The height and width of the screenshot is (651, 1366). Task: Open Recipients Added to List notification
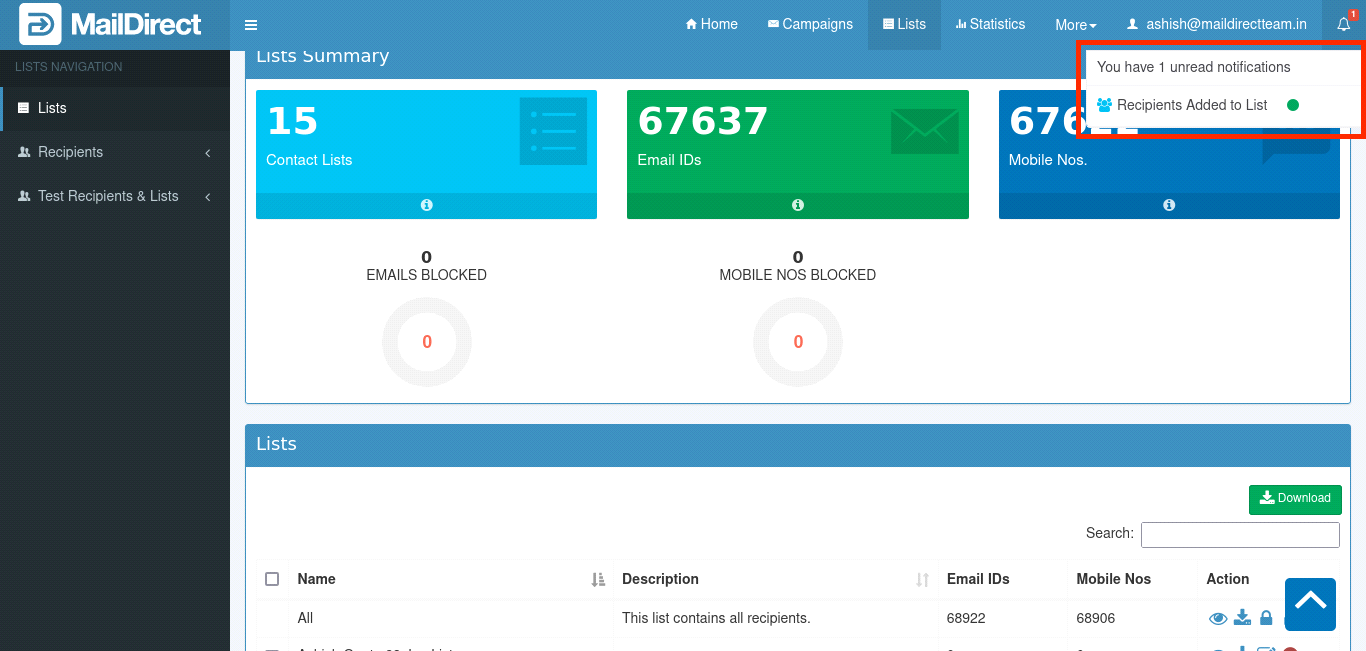[x=1192, y=105]
